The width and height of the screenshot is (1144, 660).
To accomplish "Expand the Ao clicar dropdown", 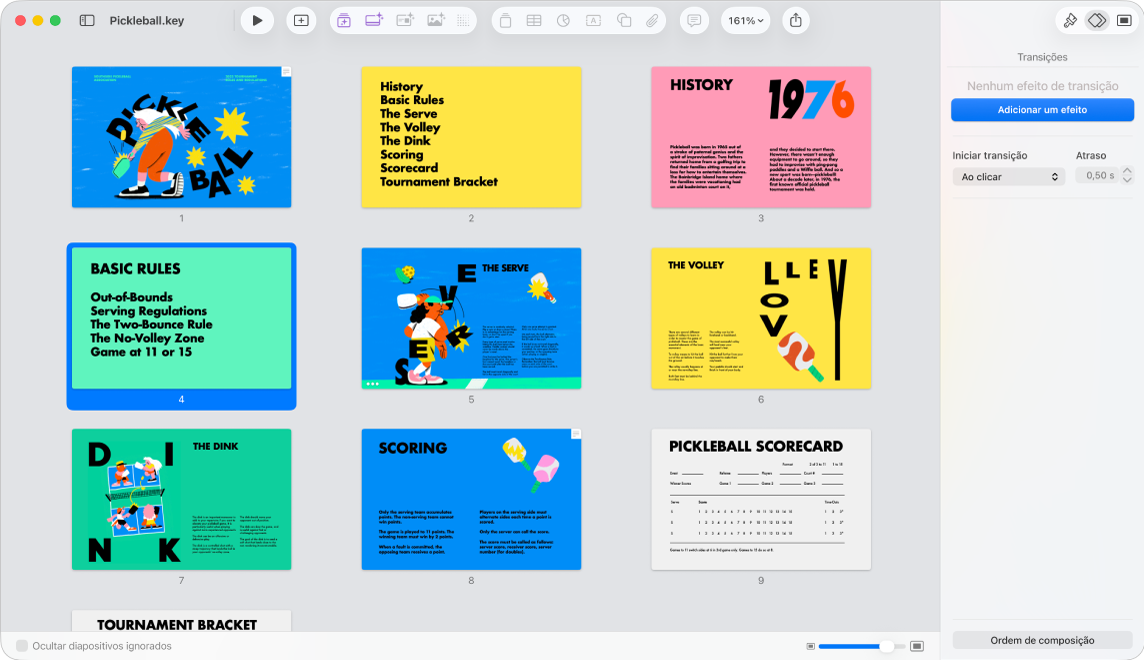I will (x=1008, y=176).
